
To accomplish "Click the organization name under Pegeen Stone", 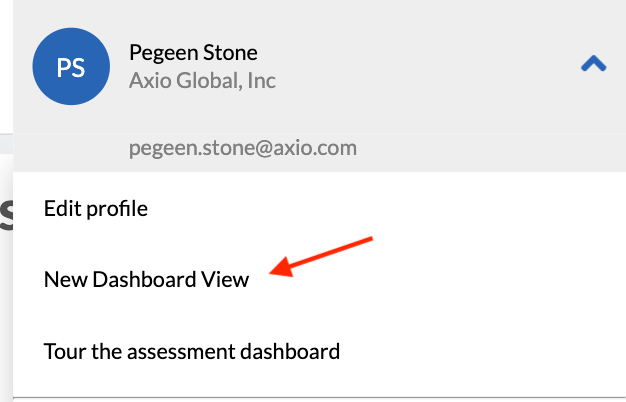I will click(202, 80).
